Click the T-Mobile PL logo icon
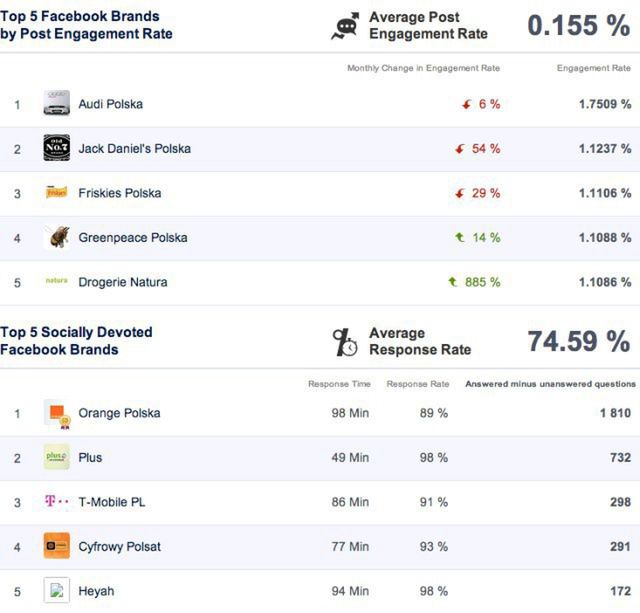 (57, 502)
